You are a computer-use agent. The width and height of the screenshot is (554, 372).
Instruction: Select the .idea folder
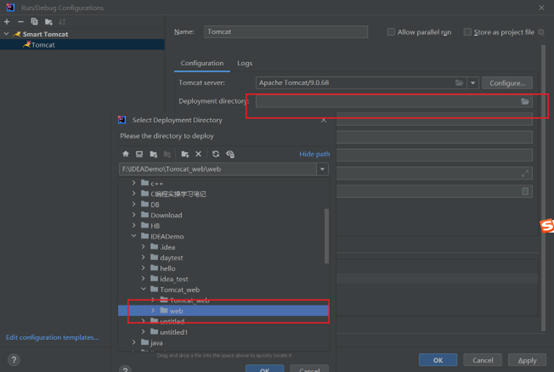click(167, 247)
